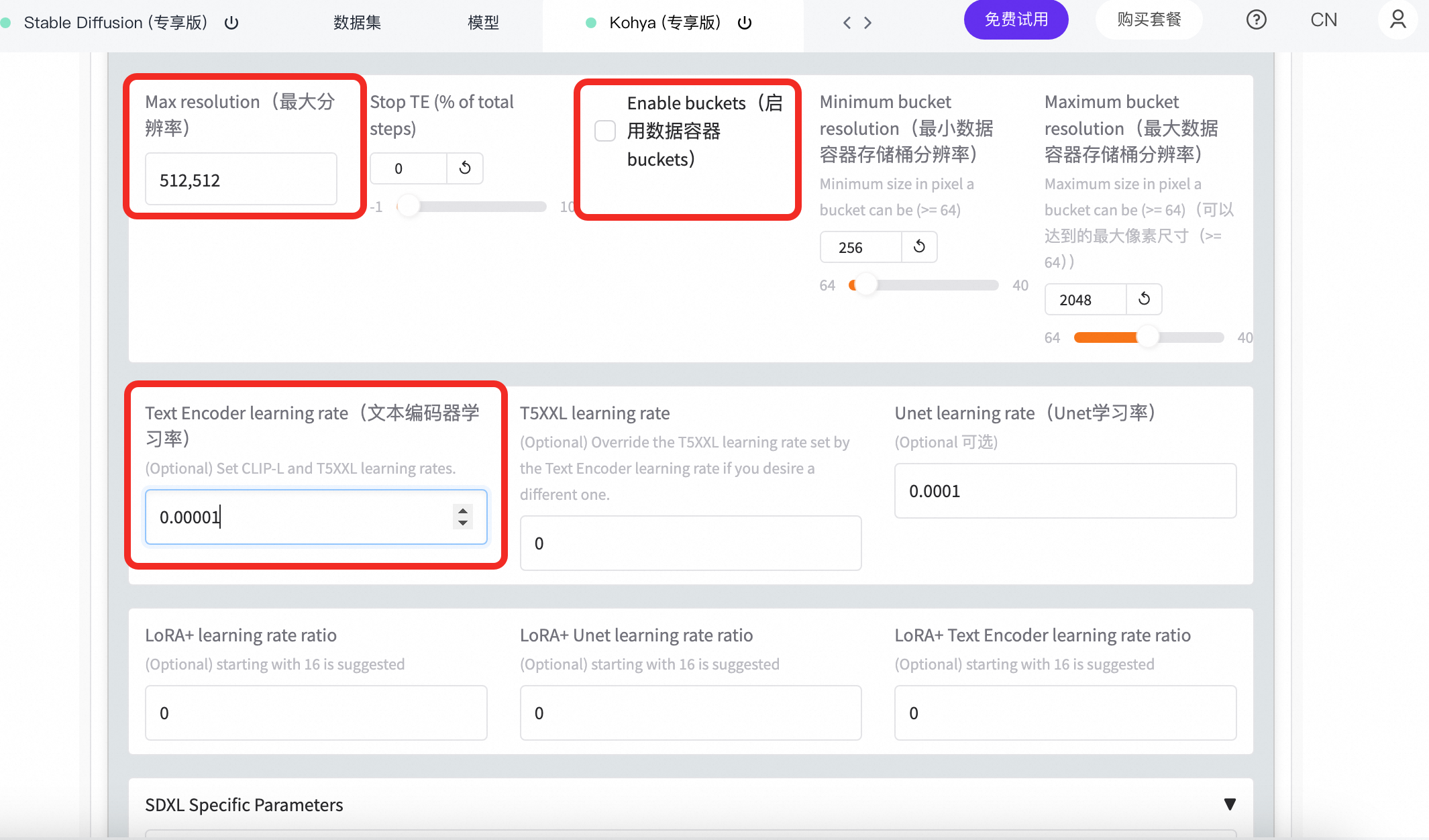Click the Unet learning rate field

point(1065,491)
